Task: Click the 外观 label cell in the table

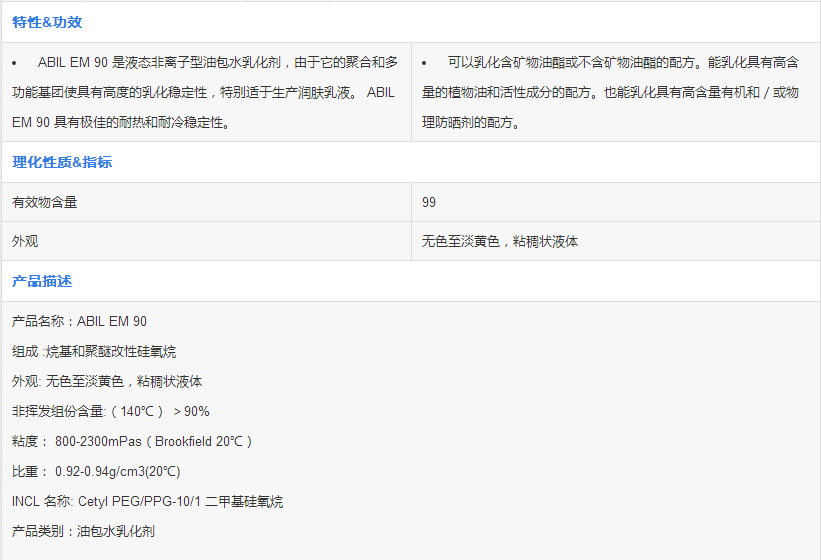Action: coord(25,242)
